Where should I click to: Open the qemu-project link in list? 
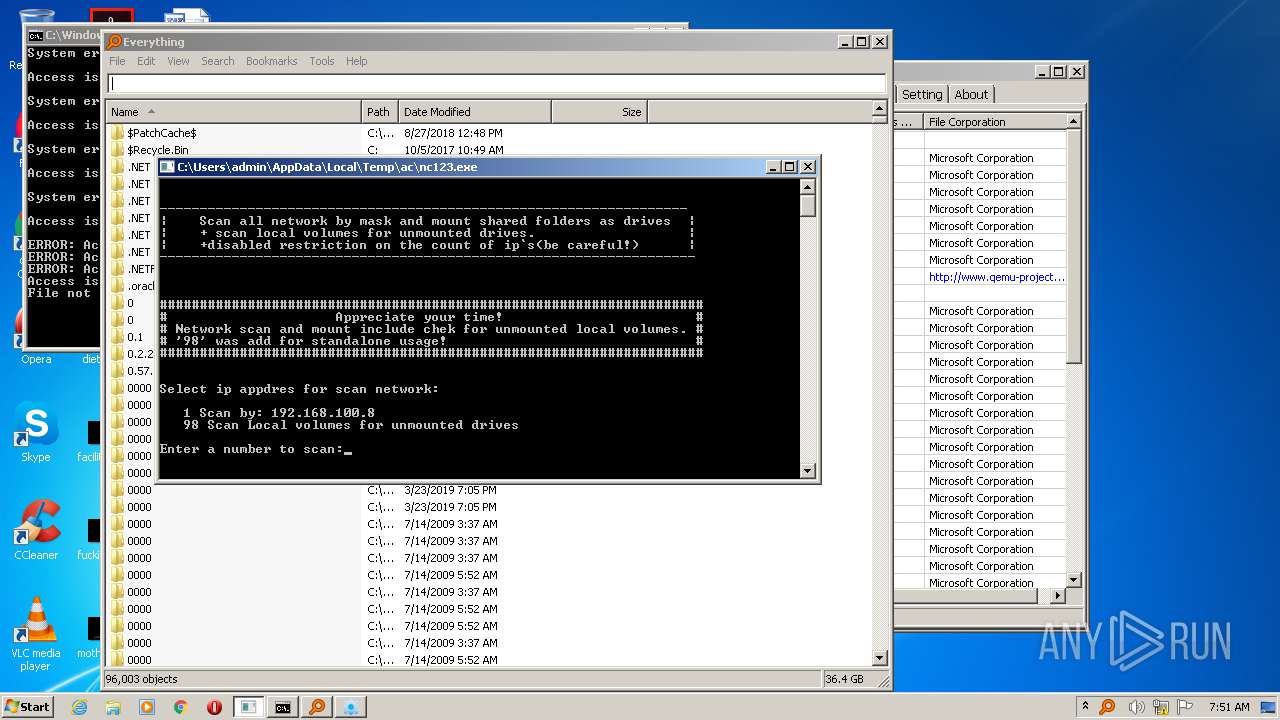coord(997,277)
